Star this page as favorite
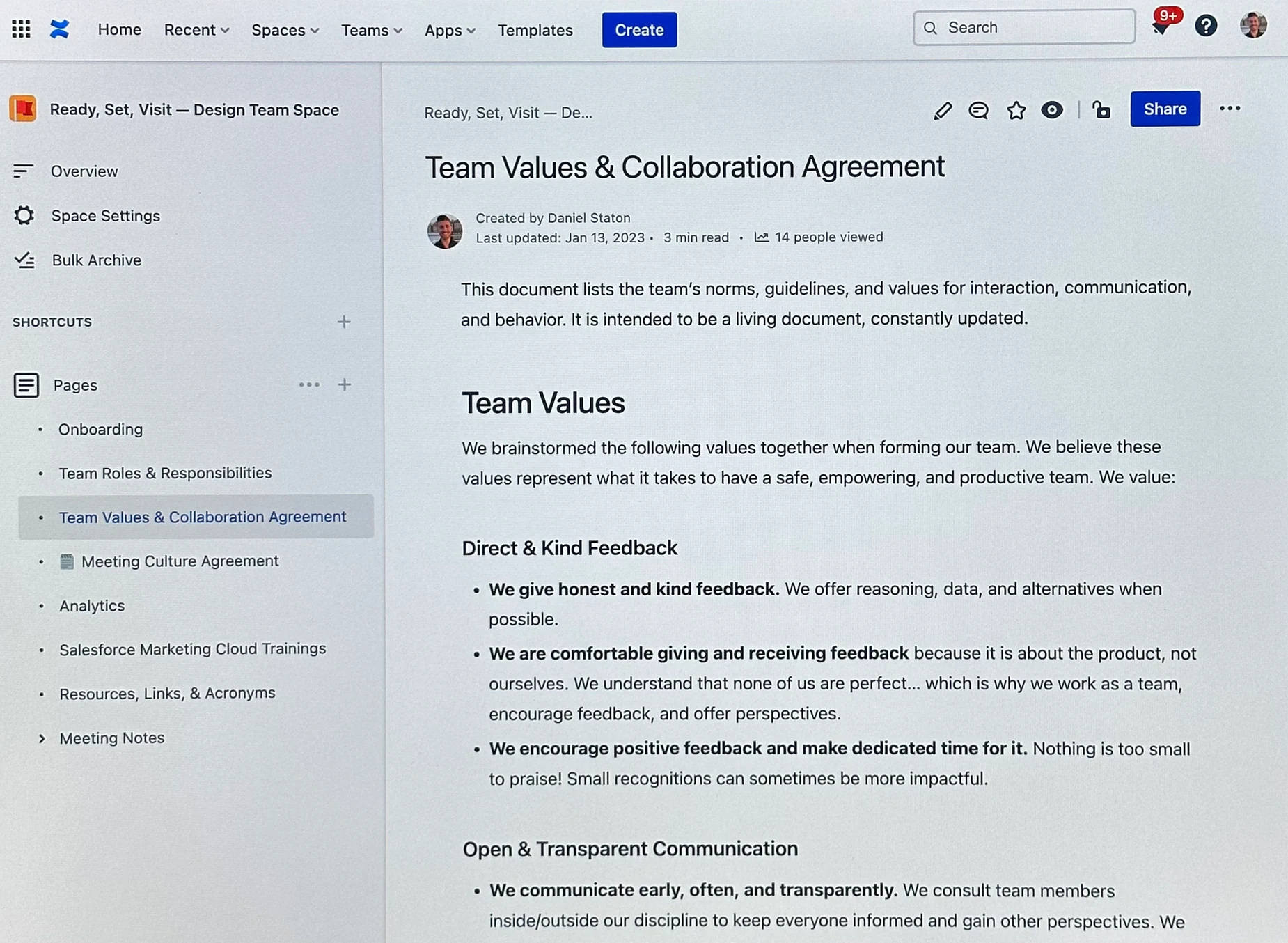Viewport: 1288px width, 943px height. [1016, 110]
